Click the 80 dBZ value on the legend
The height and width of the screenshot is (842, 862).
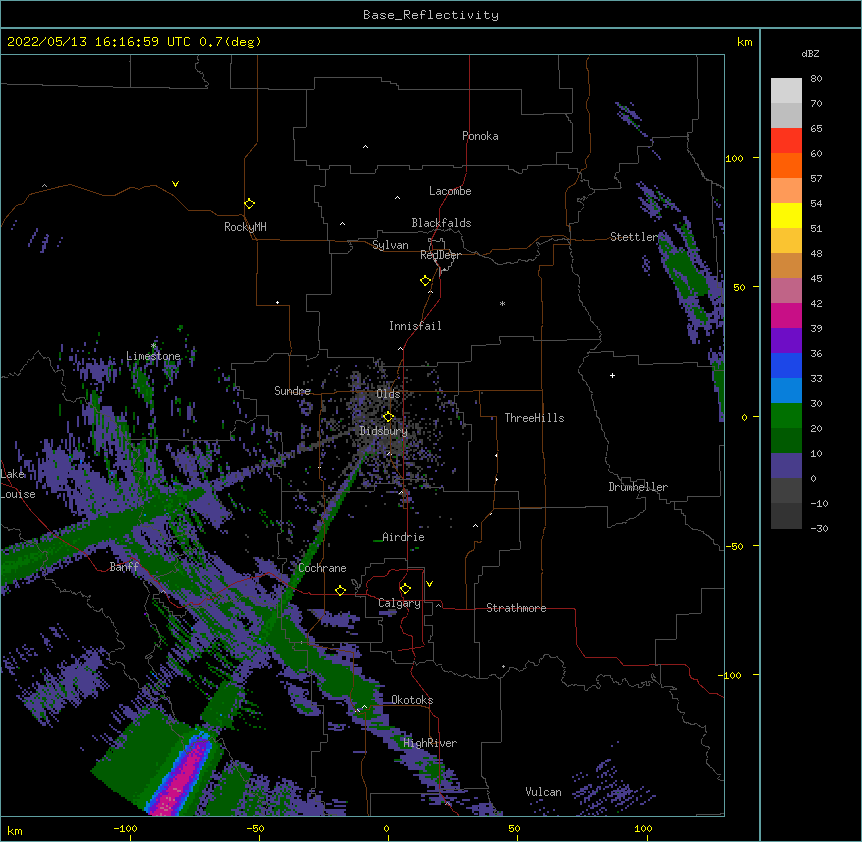(816, 79)
